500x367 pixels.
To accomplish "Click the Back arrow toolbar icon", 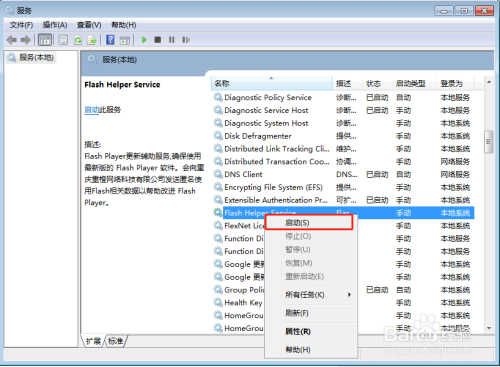I will pyautogui.click(x=12, y=40).
